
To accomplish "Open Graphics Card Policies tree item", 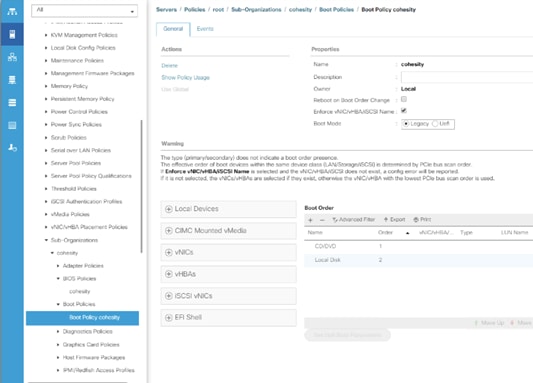I will click(x=91, y=345).
